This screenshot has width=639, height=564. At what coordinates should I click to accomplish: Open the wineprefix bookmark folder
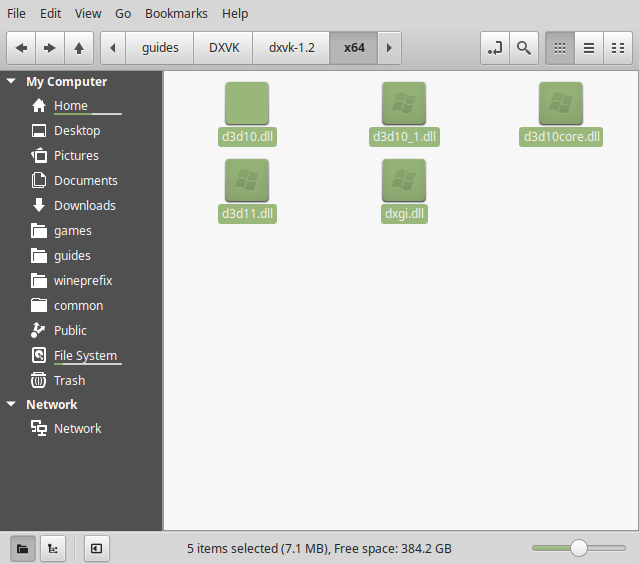point(83,280)
